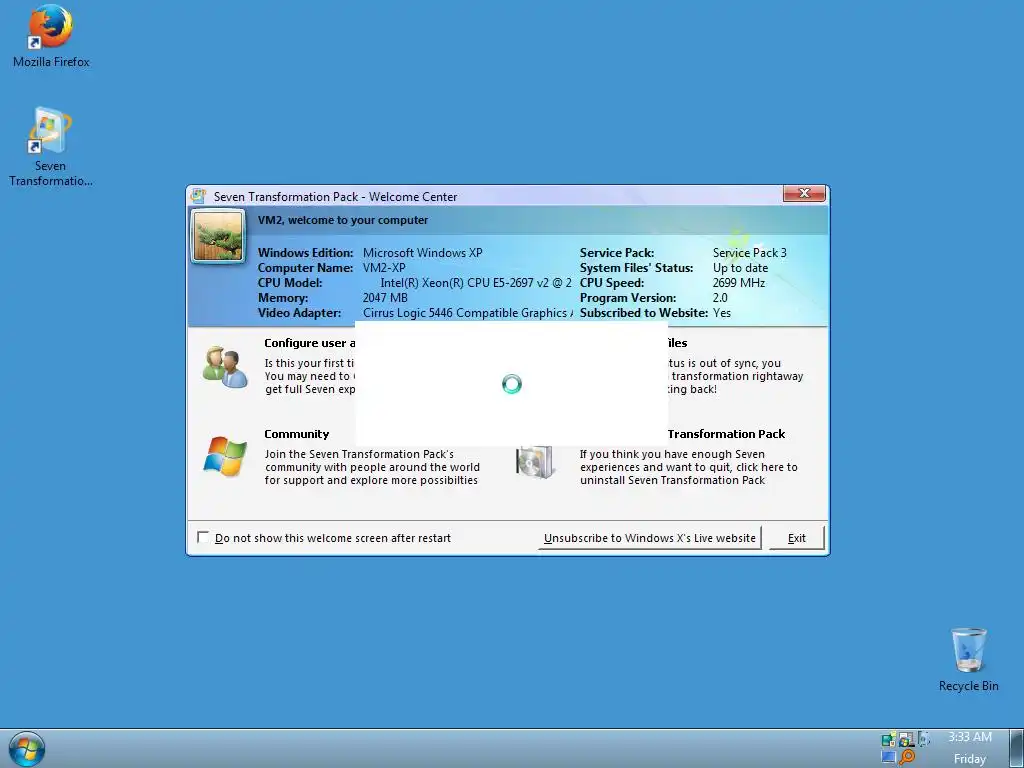The height and width of the screenshot is (768, 1024).
Task: Open the Configure user accounts heading
Action: (310, 343)
